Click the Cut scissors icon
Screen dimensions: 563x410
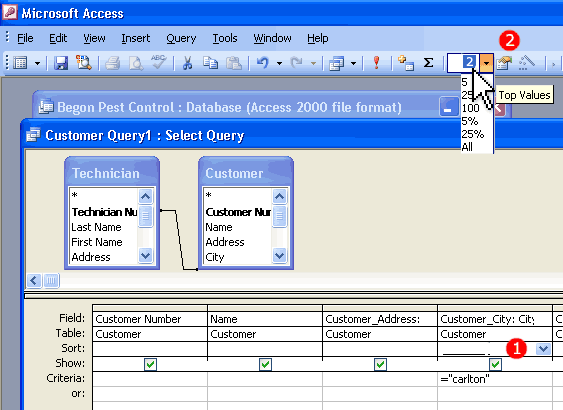(187, 63)
